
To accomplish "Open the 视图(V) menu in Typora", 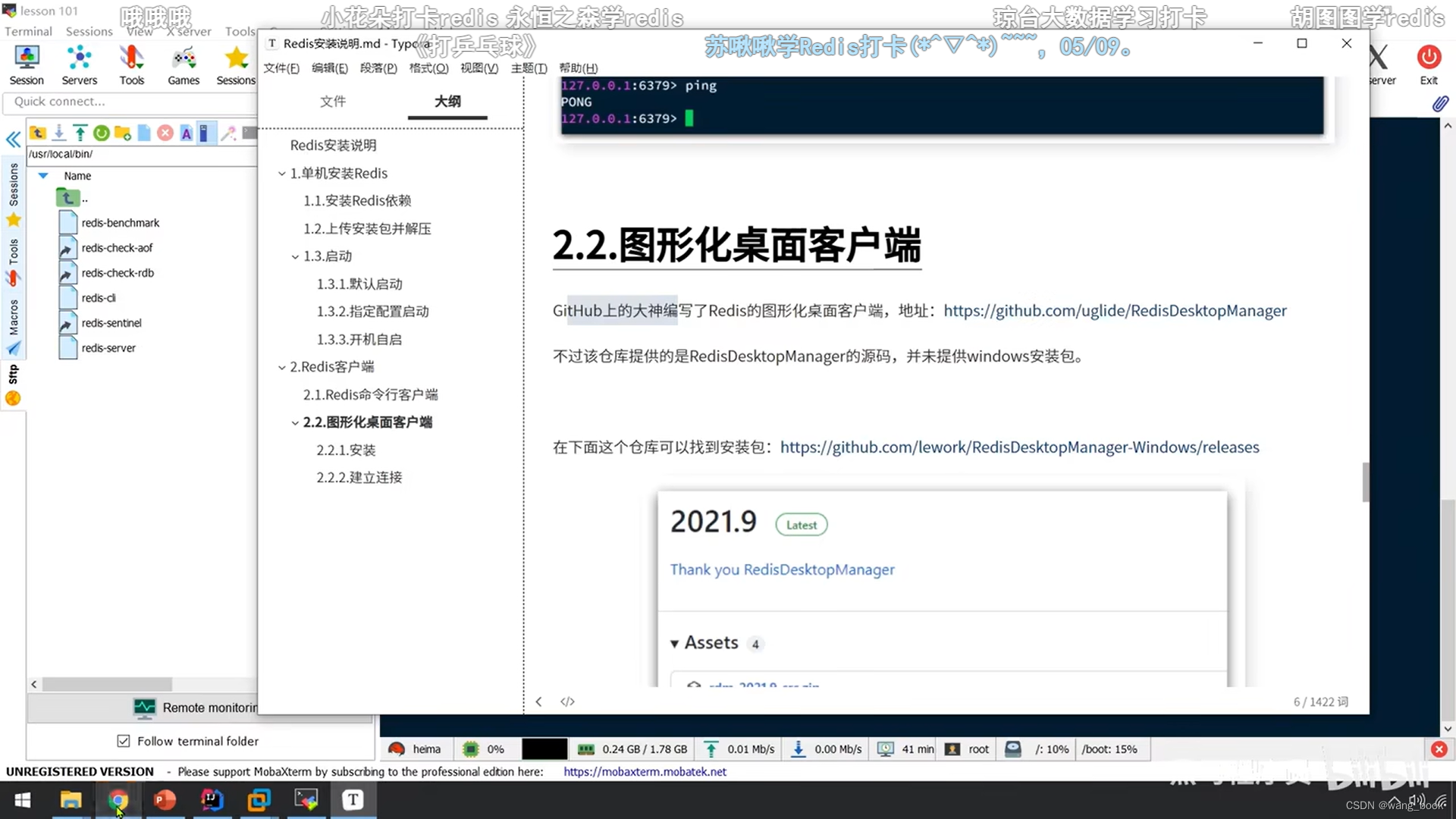I will coord(479,68).
